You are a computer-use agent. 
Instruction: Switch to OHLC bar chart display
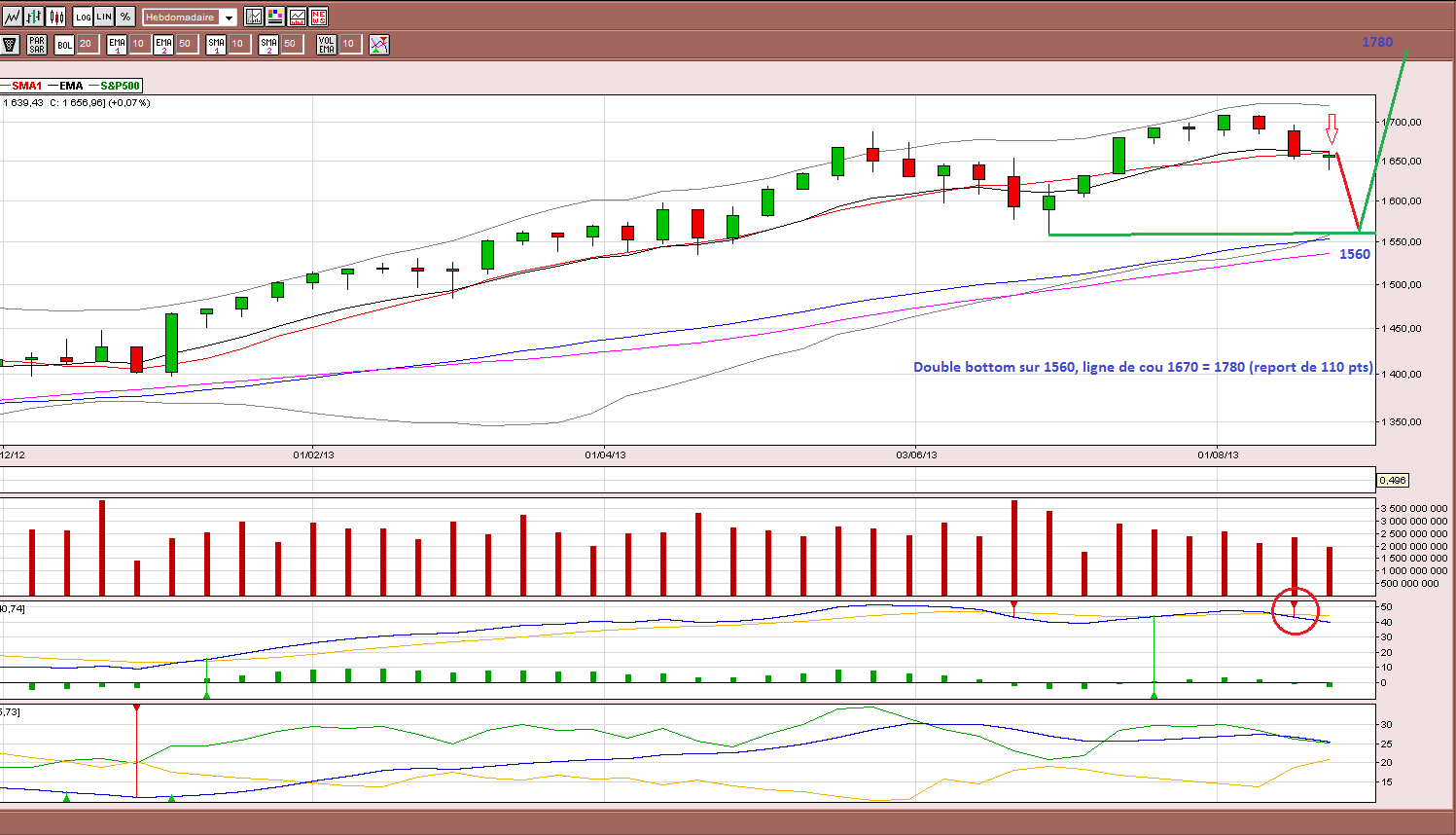click(35, 17)
